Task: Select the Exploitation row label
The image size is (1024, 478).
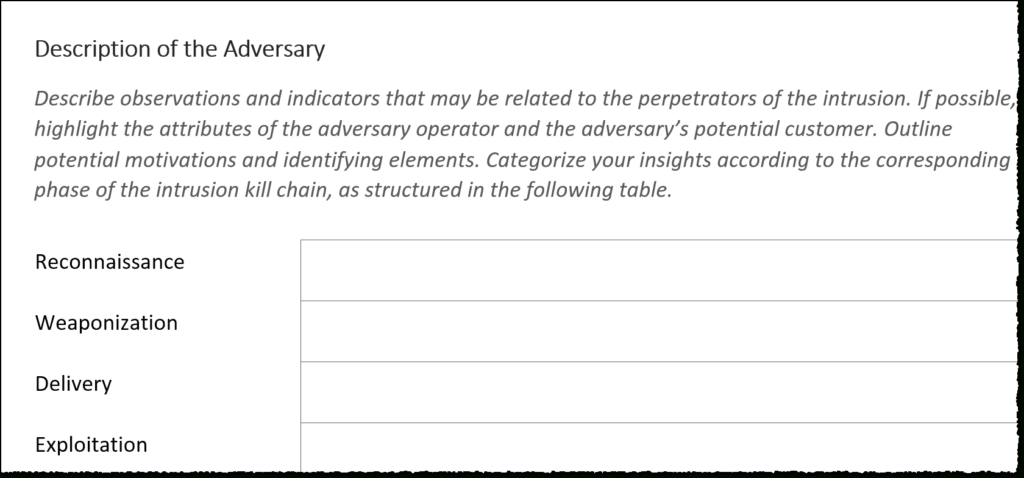Action: (91, 445)
